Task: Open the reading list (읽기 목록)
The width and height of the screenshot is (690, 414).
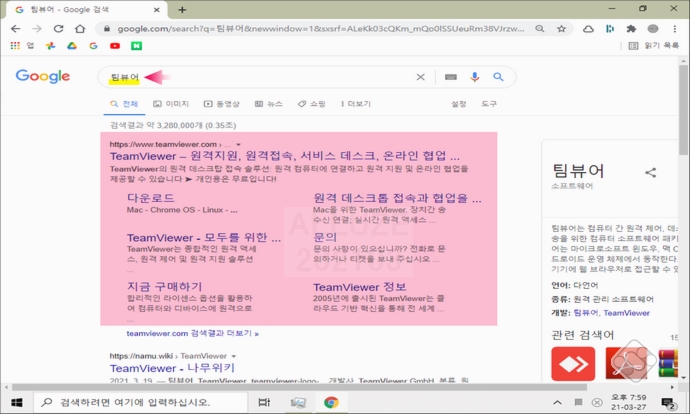Action: pyautogui.click(x=653, y=45)
